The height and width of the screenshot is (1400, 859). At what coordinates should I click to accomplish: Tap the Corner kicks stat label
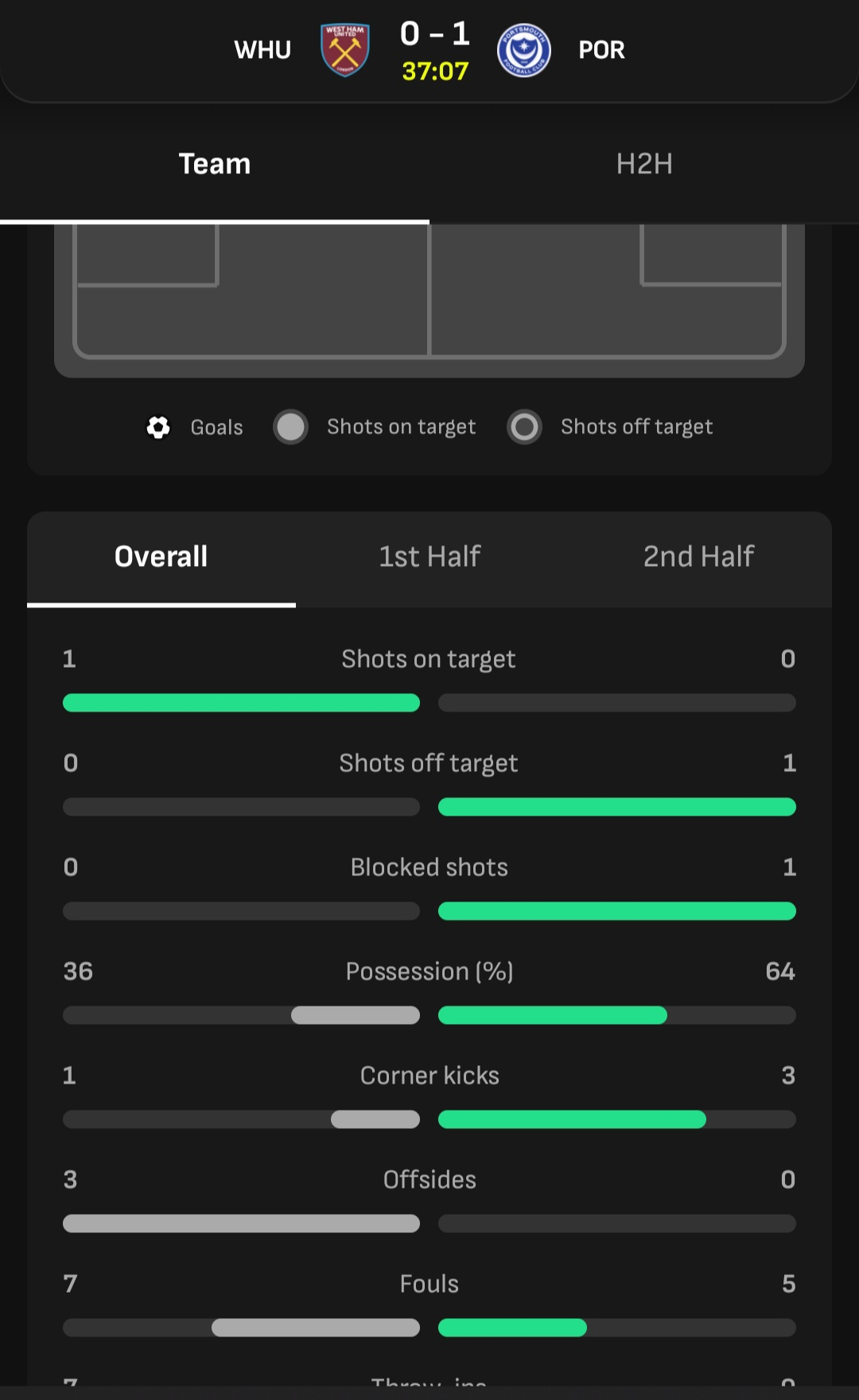(x=429, y=1076)
